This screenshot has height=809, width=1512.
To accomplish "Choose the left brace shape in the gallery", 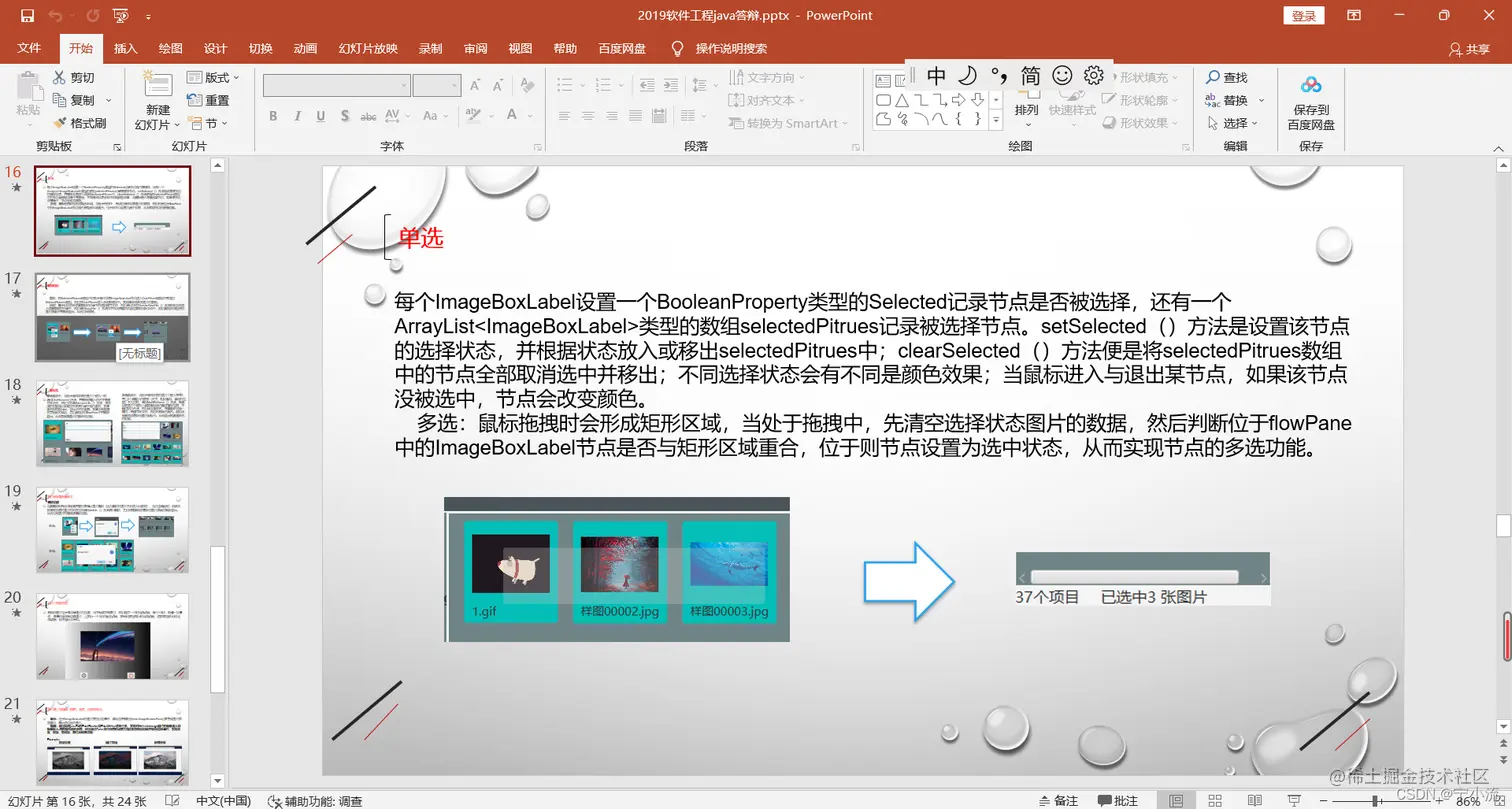I will [x=958, y=119].
